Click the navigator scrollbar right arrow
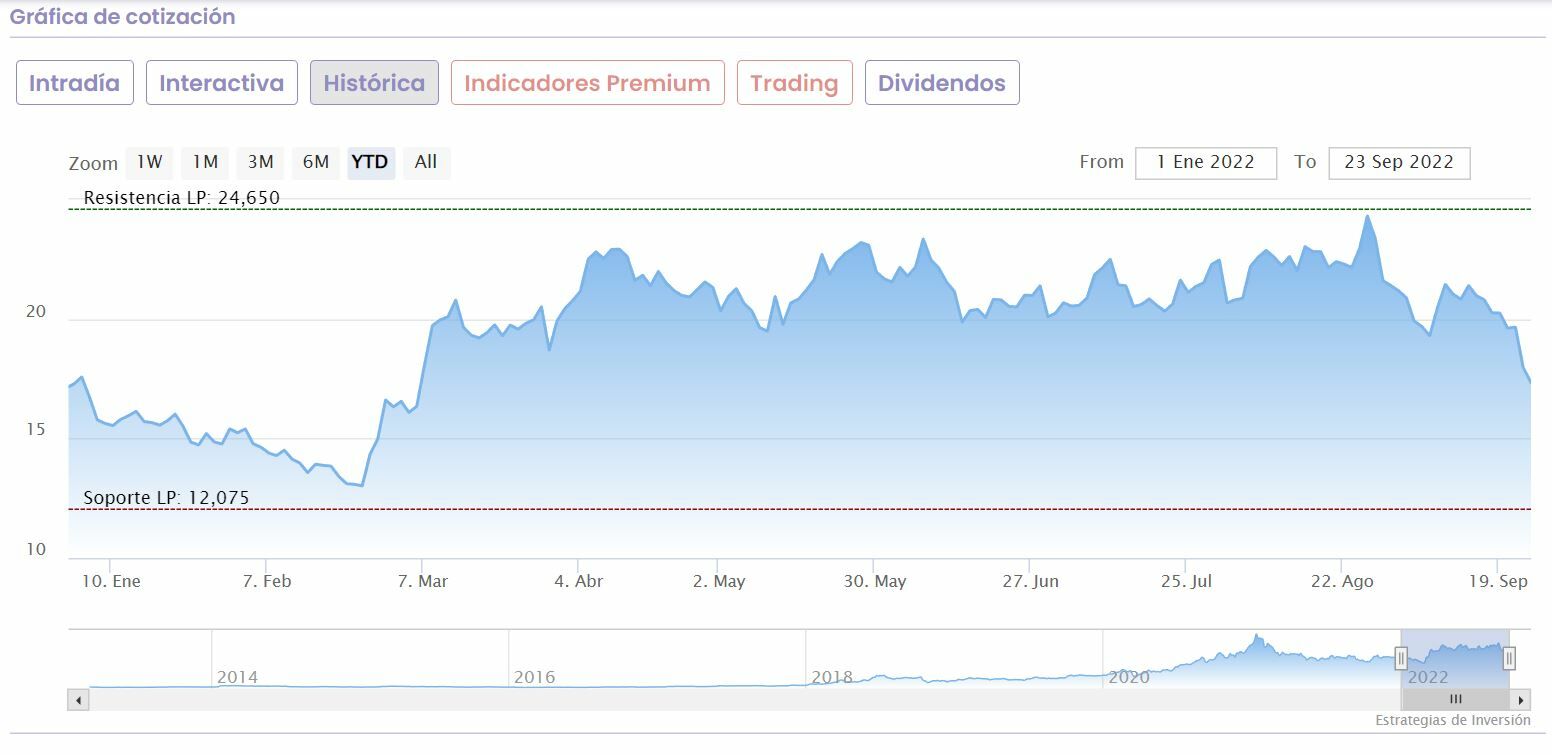This screenshot has width=1552, height=755. click(x=1521, y=700)
